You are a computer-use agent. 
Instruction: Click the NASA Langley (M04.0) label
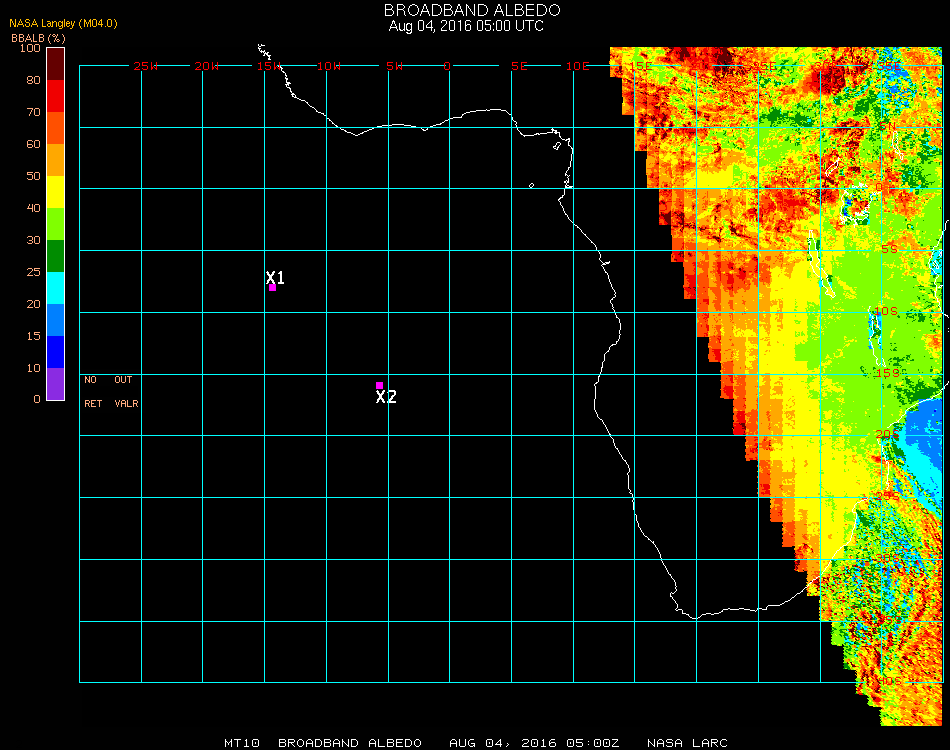coord(63,23)
